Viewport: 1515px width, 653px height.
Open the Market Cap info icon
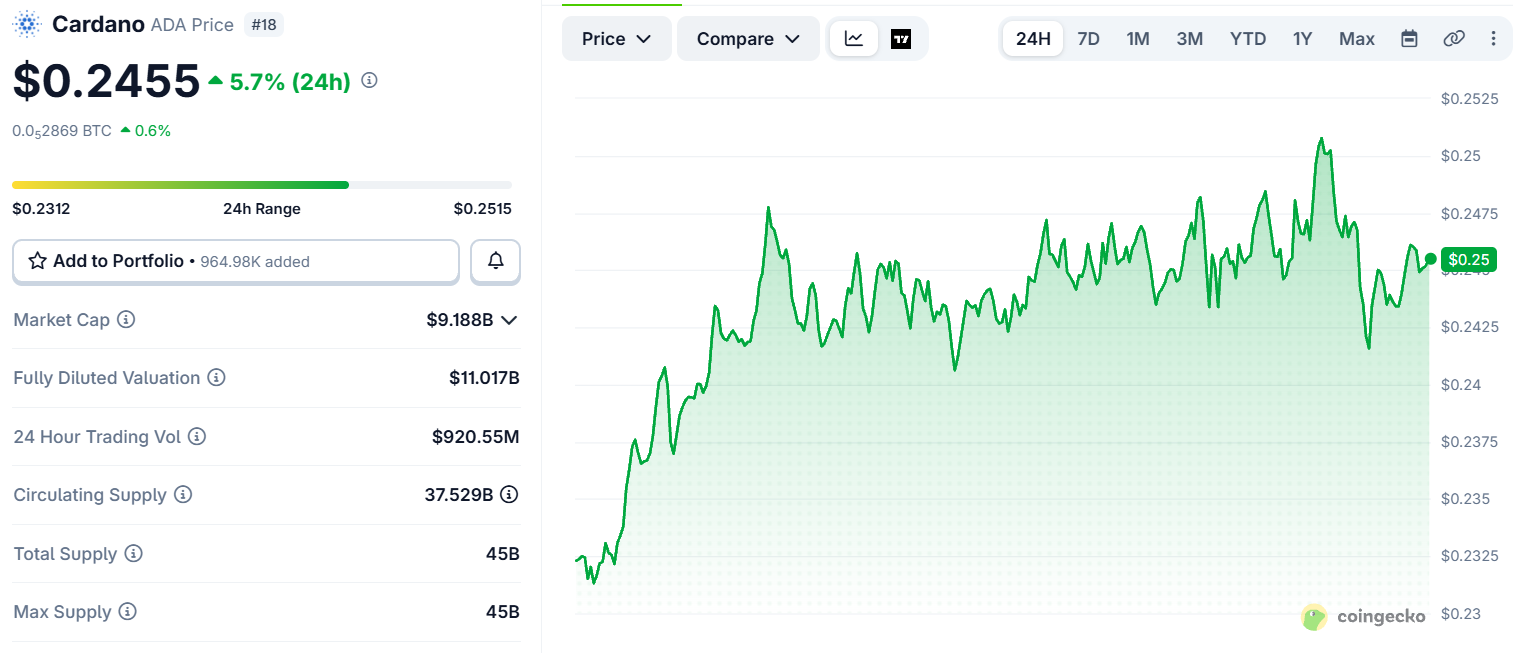(x=126, y=320)
